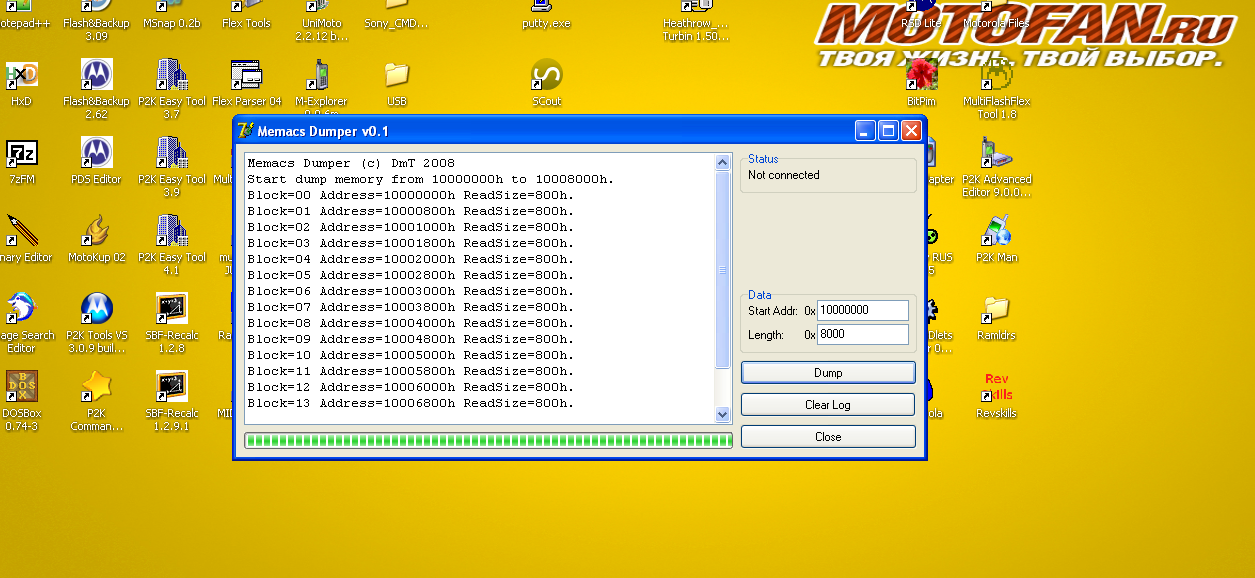Minimize the Memacs Dumper window
This screenshot has height=578, width=1255.
pyautogui.click(x=865, y=131)
